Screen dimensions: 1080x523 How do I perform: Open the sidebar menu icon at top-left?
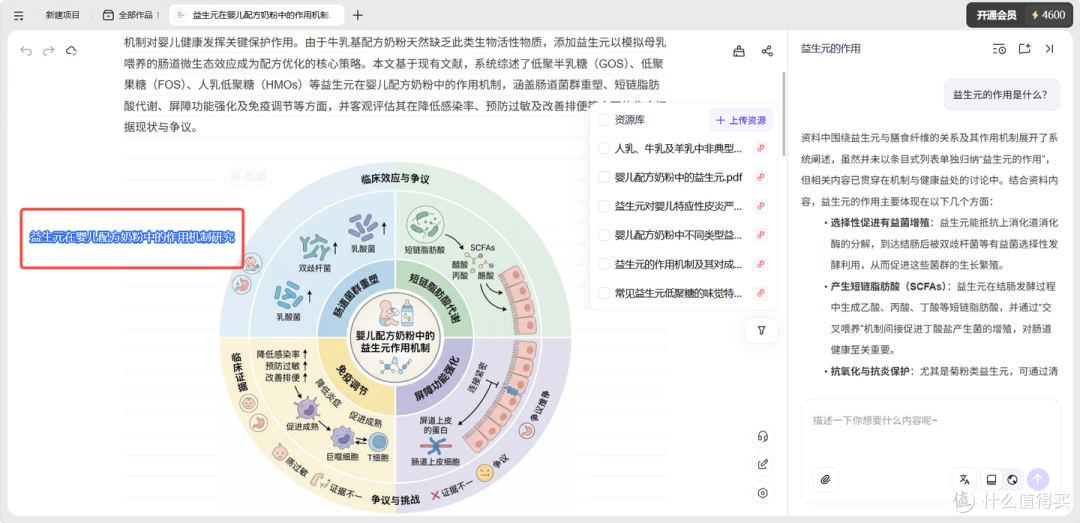19,15
